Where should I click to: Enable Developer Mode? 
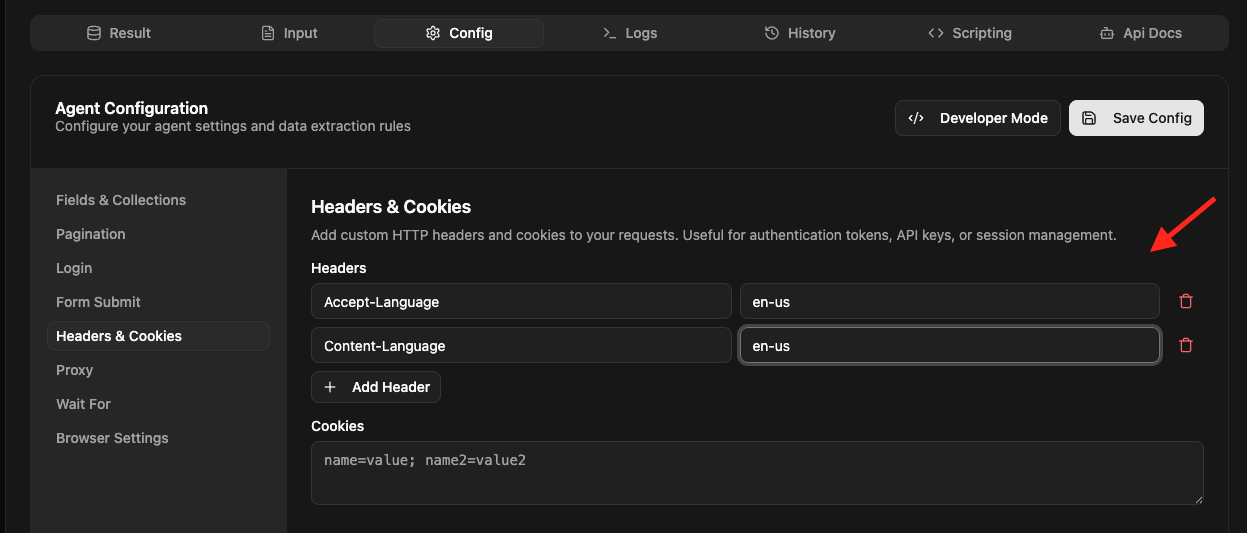[977, 118]
